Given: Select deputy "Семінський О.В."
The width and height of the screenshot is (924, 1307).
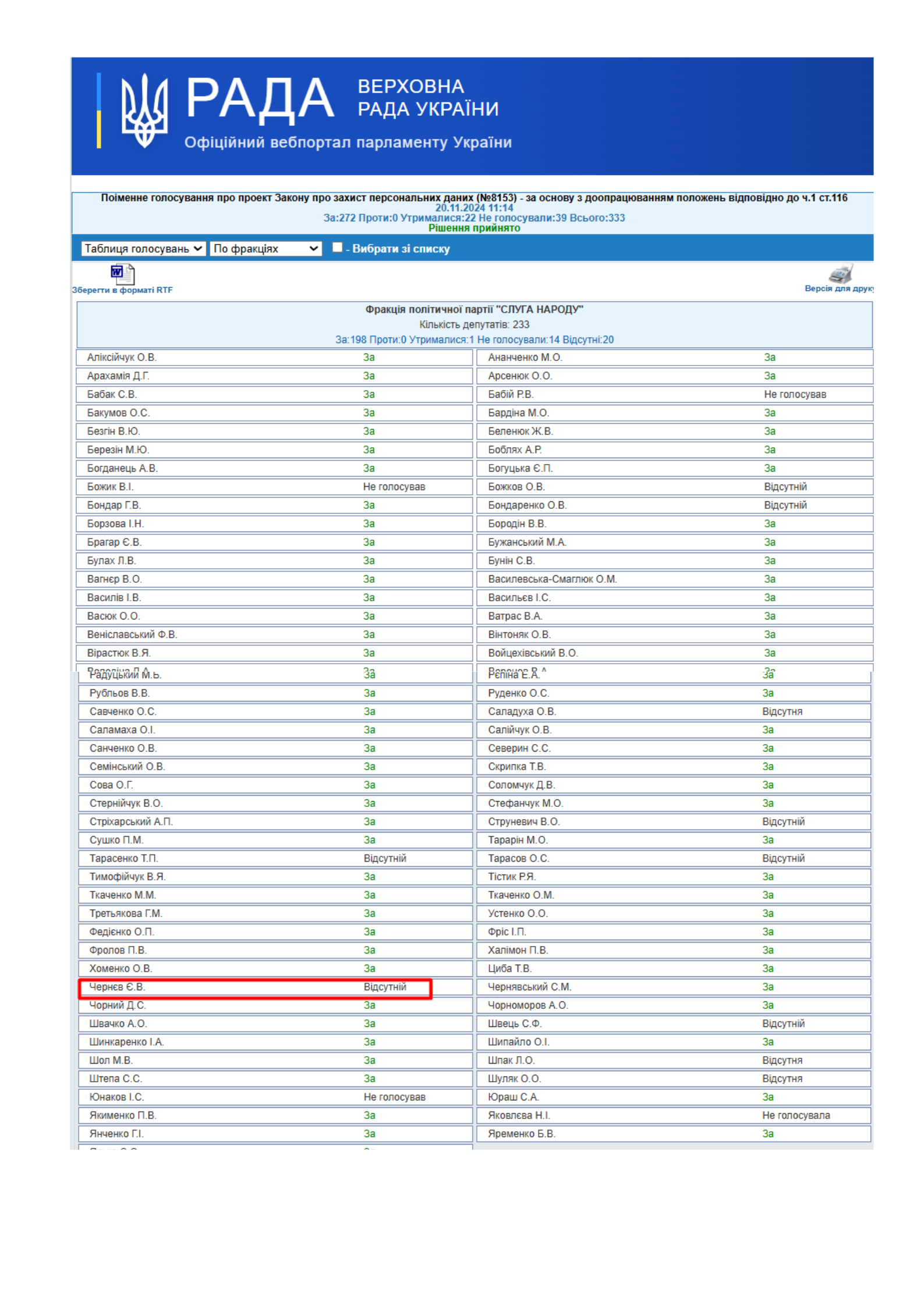Looking at the screenshot, I should coord(127,767).
